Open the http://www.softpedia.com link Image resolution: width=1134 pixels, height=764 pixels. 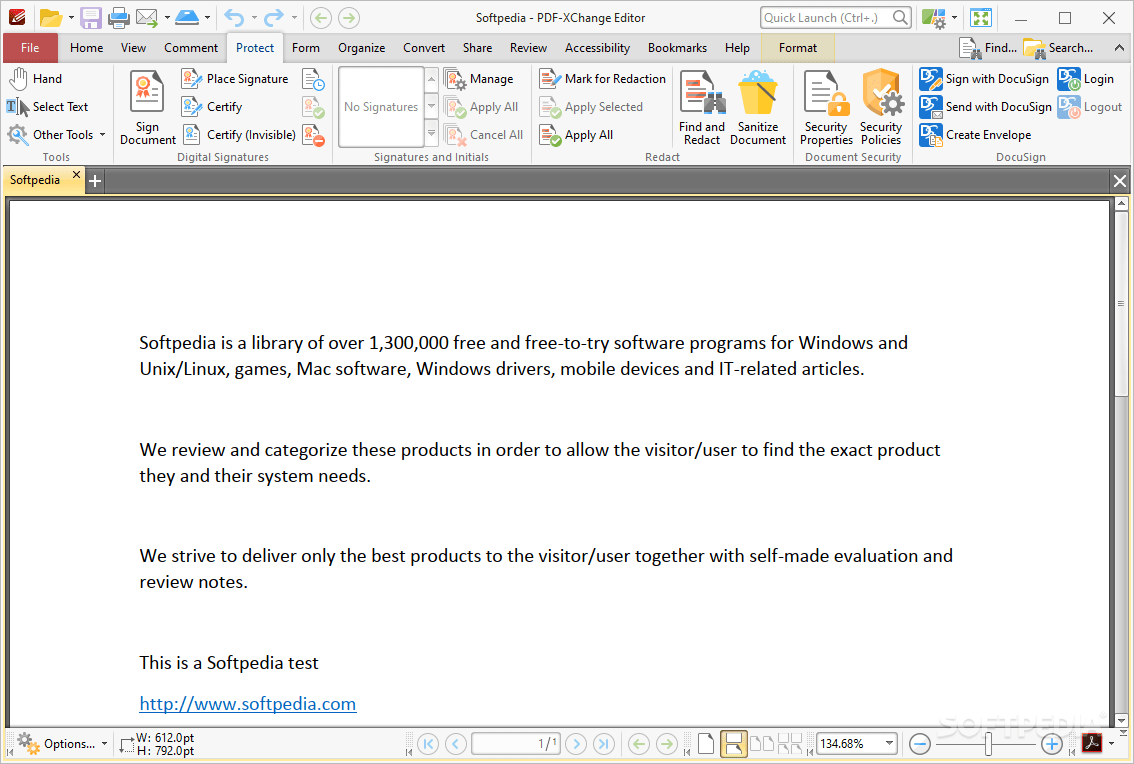coord(247,704)
